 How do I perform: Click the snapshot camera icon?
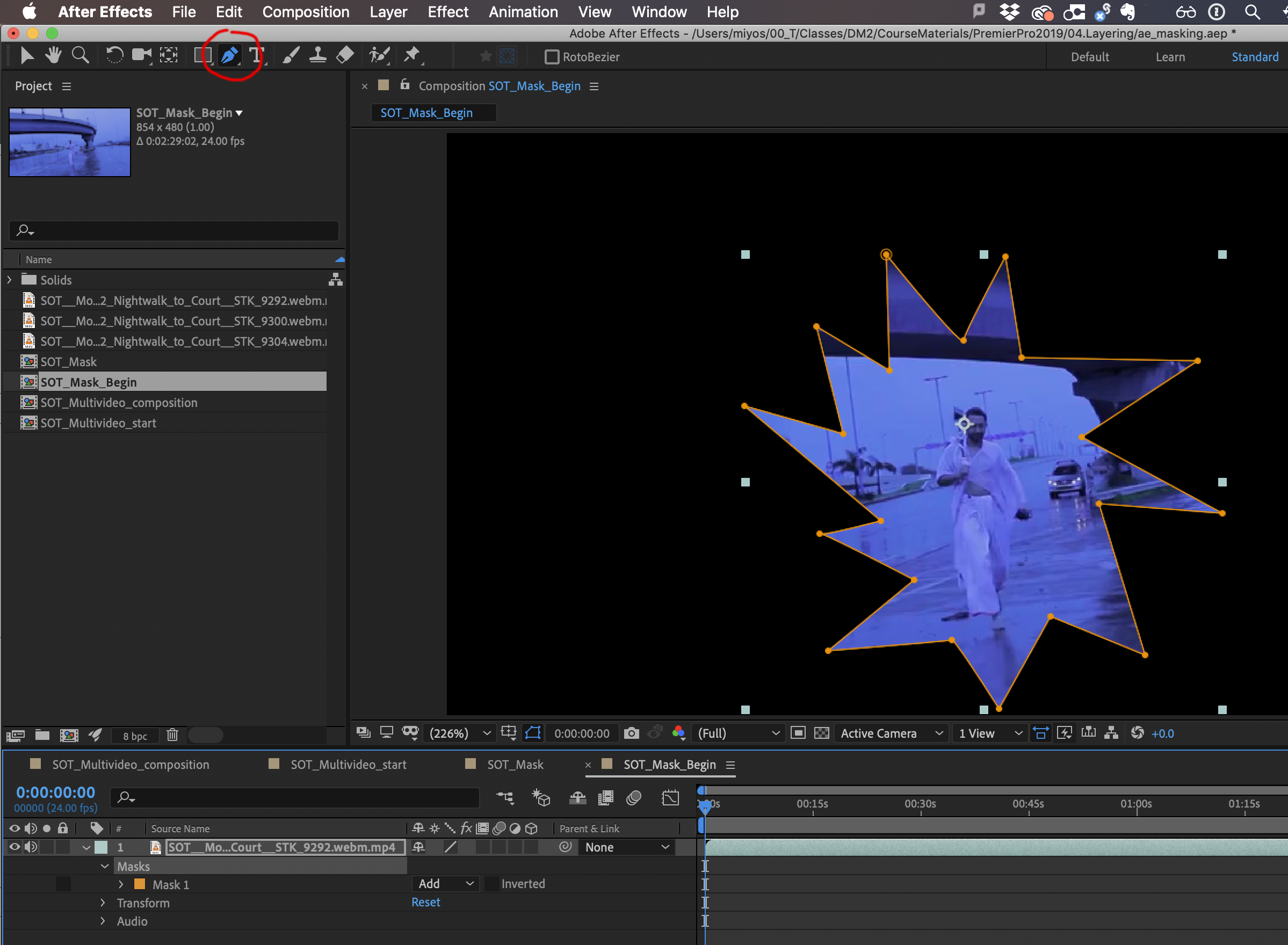(631, 733)
